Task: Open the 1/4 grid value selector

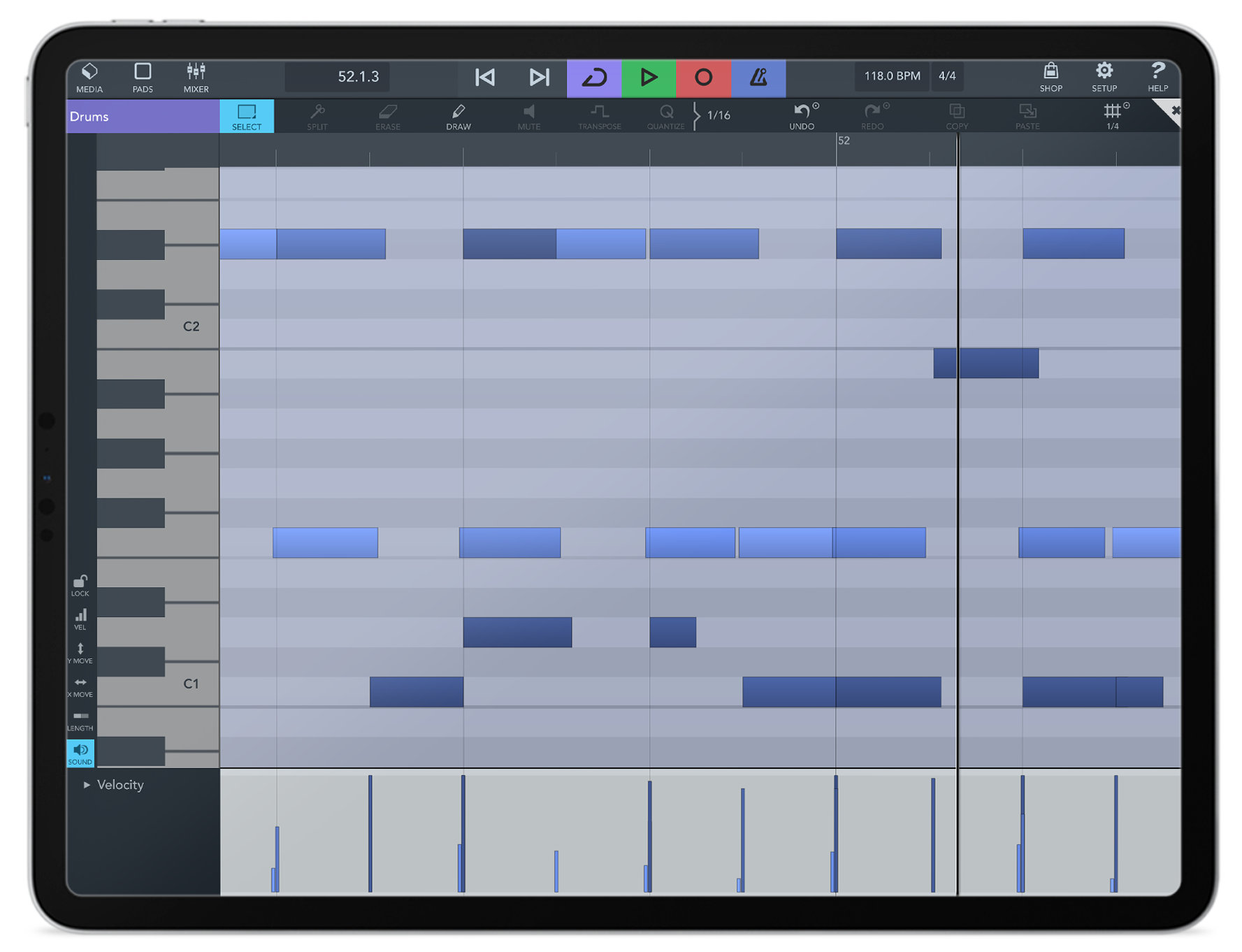Action: [x=1113, y=116]
